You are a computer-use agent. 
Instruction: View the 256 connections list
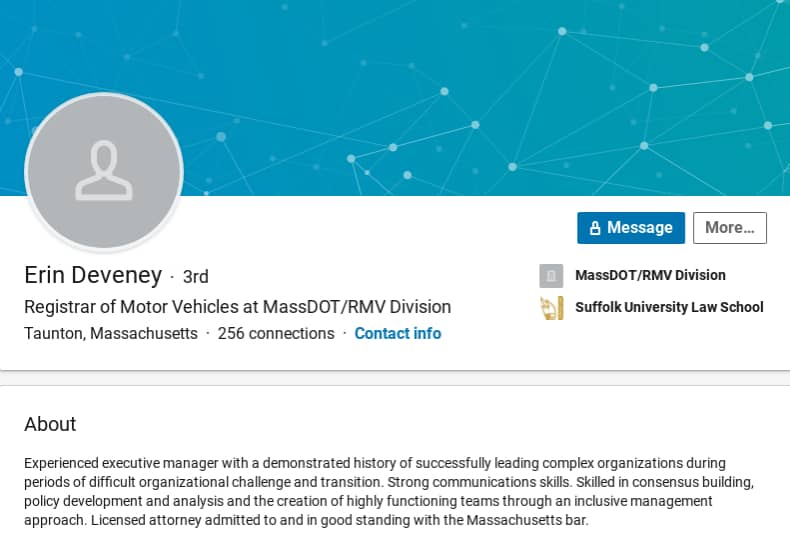coord(276,333)
